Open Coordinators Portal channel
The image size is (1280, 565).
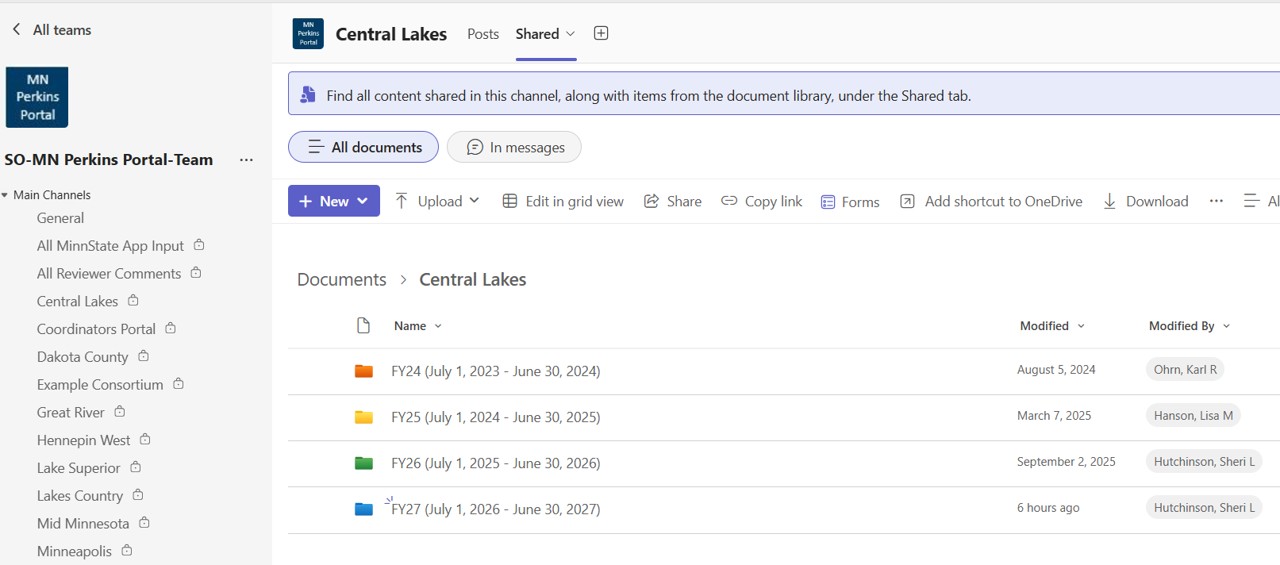pos(96,329)
